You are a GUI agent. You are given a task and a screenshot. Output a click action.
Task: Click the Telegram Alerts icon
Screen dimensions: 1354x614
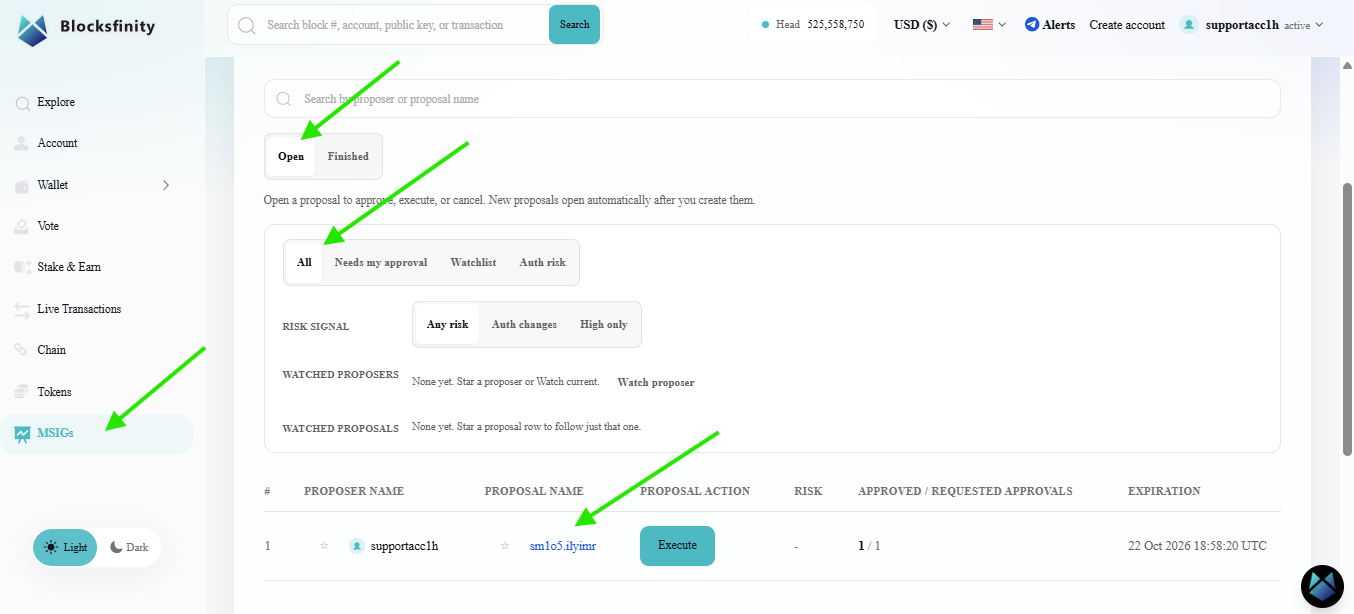(1032, 25)
